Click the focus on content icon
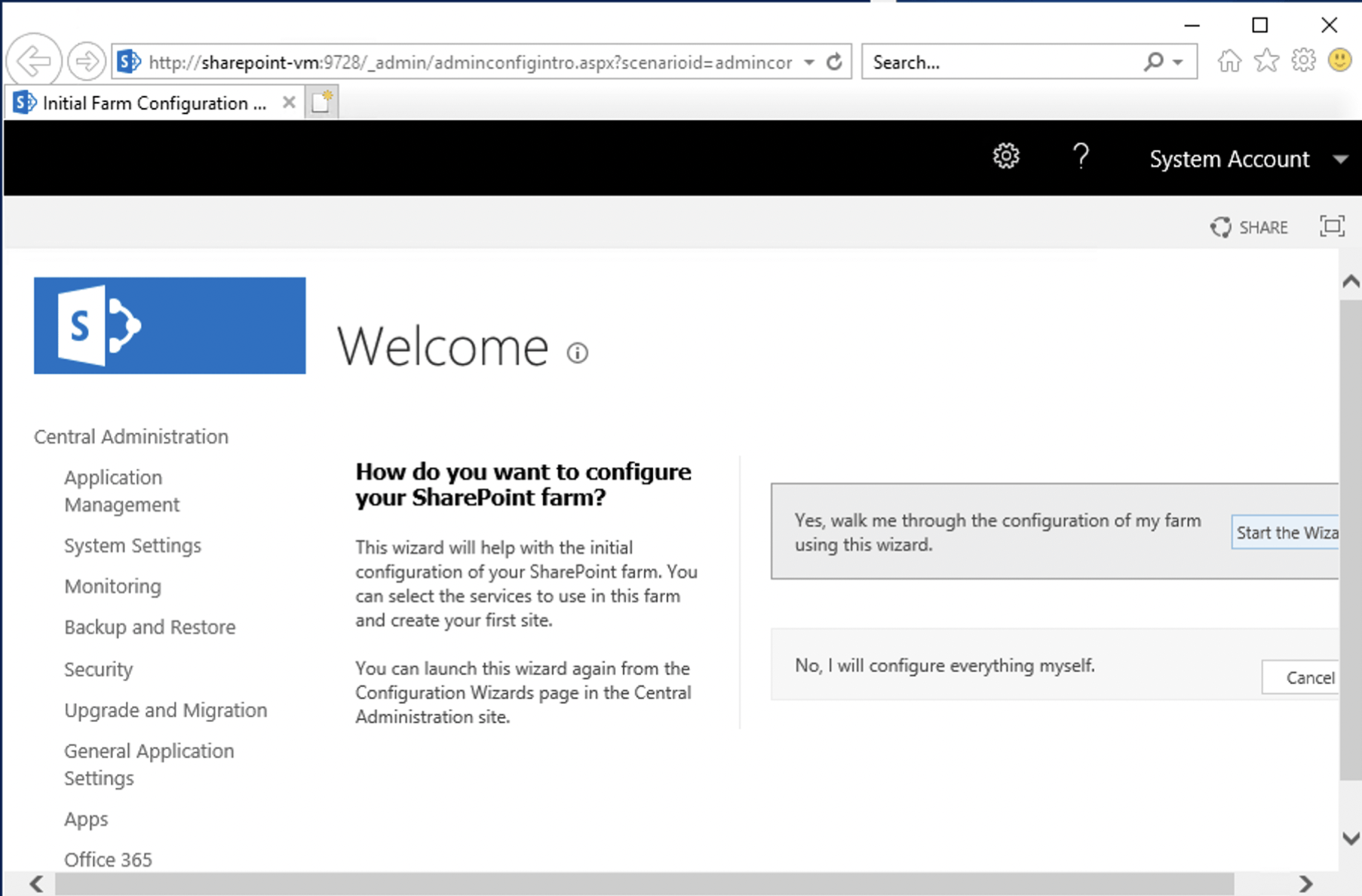Image resolution: width=1362 pixels, height=896 pixels. point(1332,226)
